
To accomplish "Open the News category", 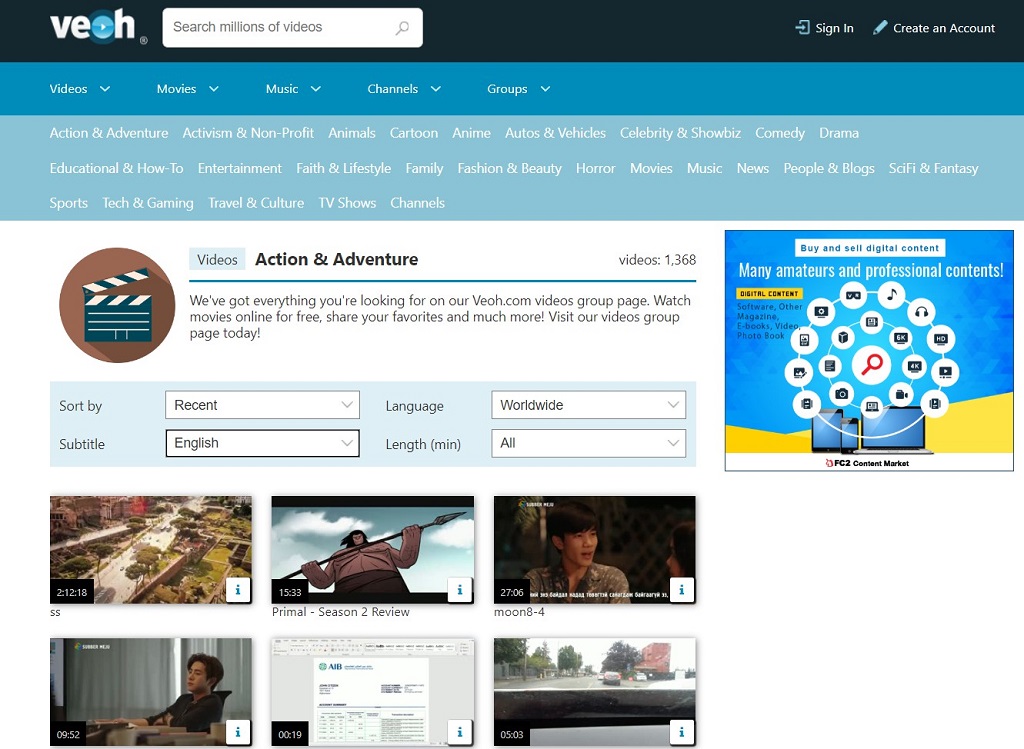I will click(753, 168).
